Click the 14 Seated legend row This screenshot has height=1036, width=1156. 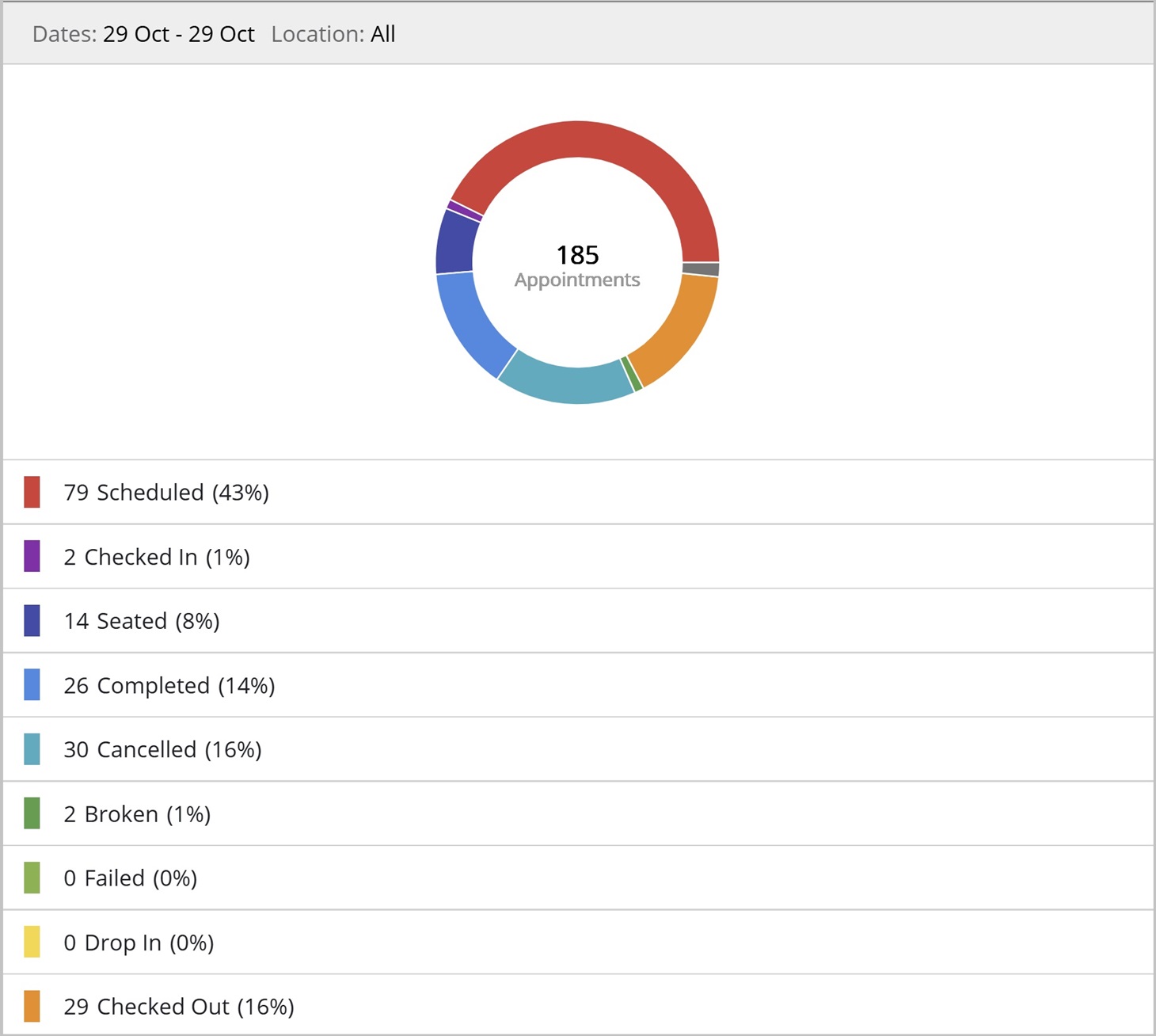coord(141,621)
